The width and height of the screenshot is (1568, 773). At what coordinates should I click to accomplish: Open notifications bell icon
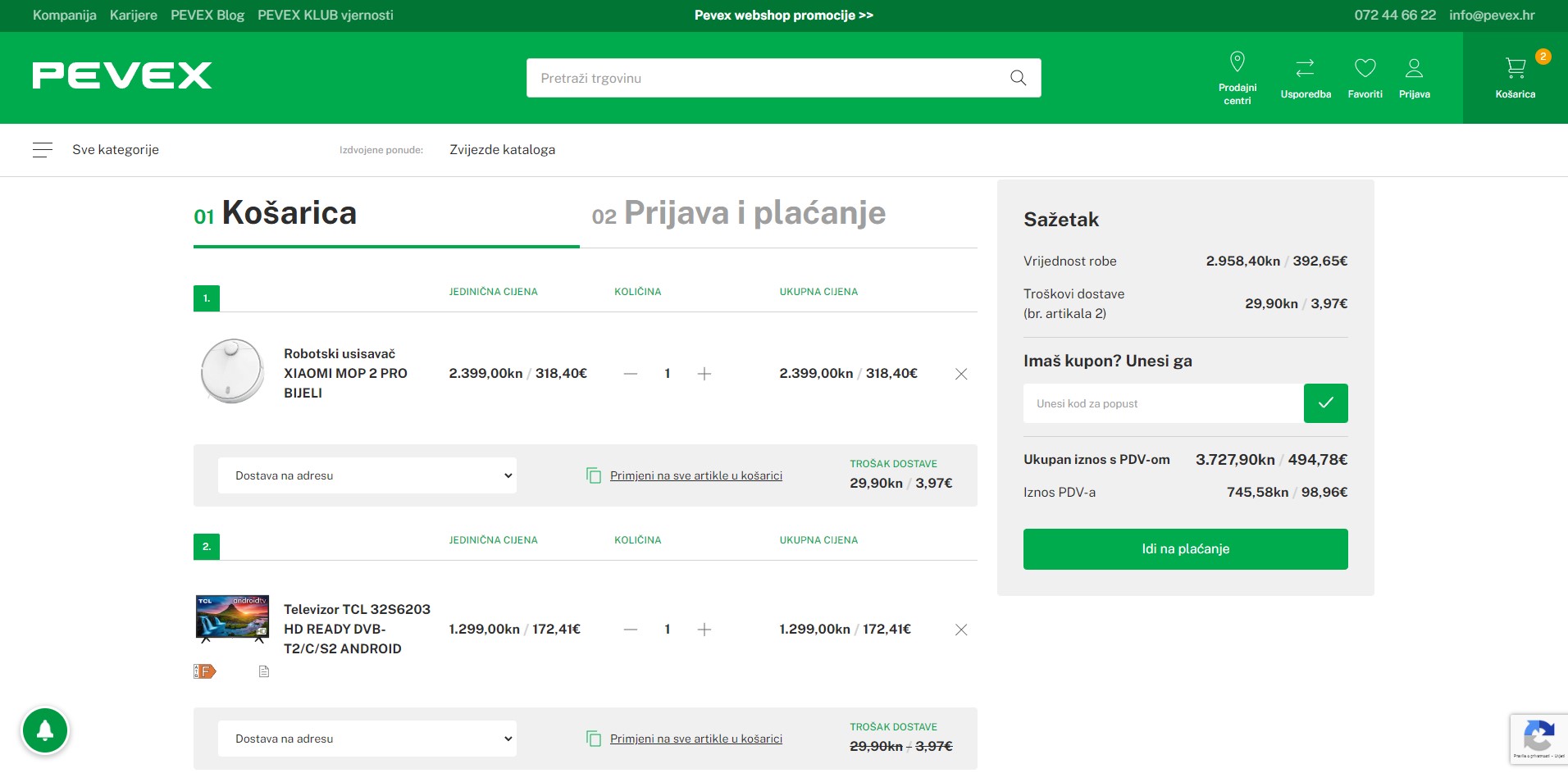(45, 730)
